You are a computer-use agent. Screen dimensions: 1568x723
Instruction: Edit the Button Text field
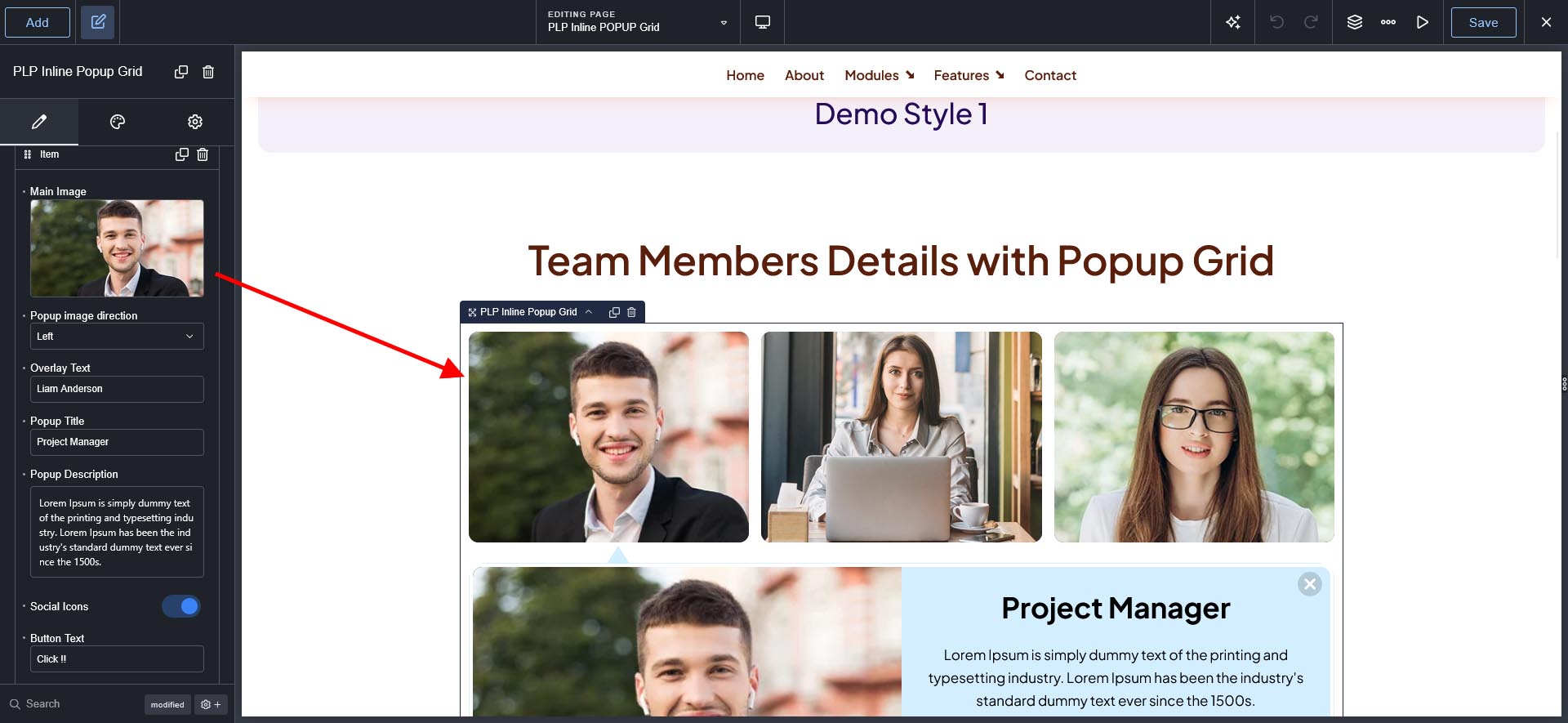117,659
